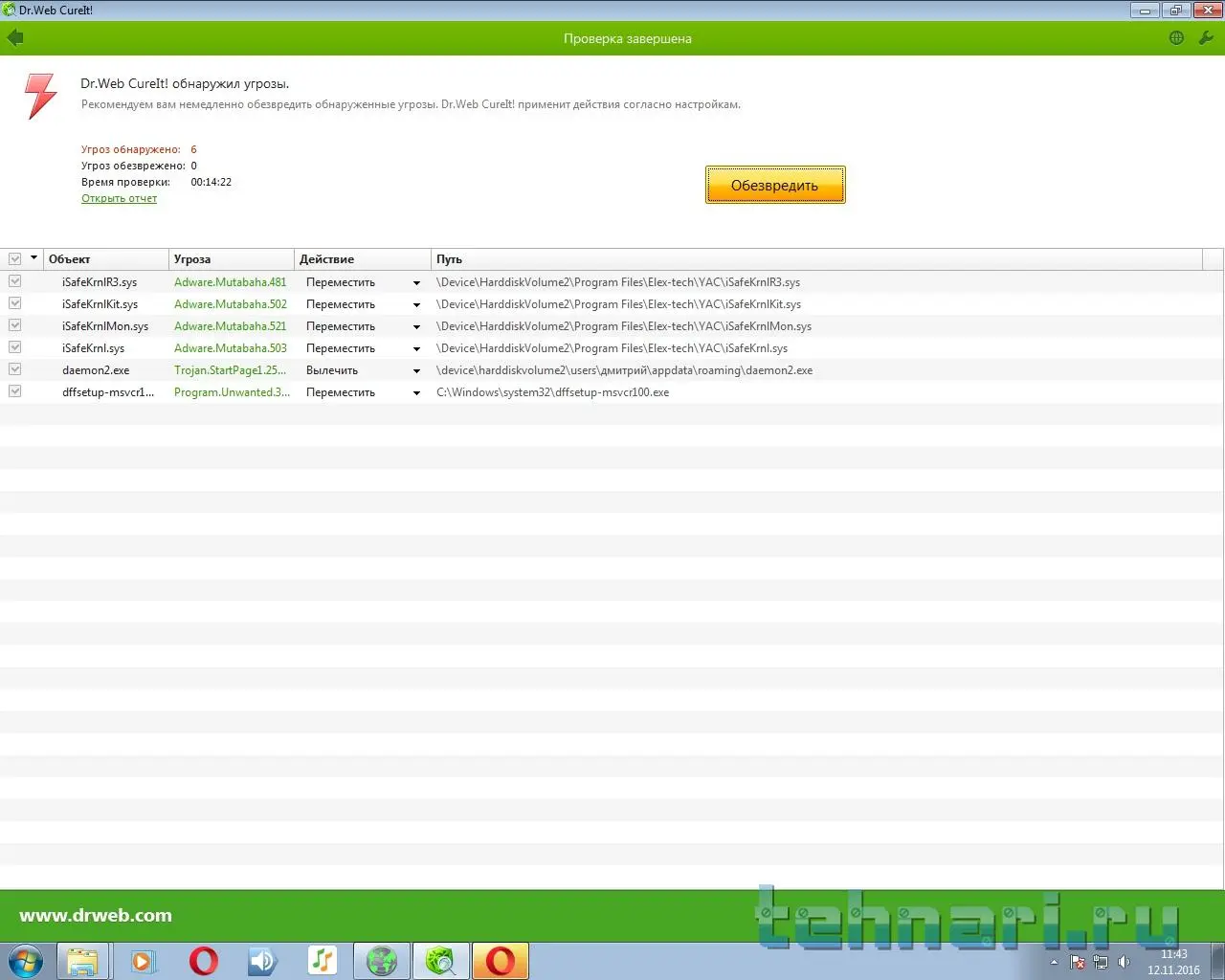This screenshot has width=1225, height=980.
Task: Open threat info for Adware.Mutabaha.502
Action: (x=230, y=304)
